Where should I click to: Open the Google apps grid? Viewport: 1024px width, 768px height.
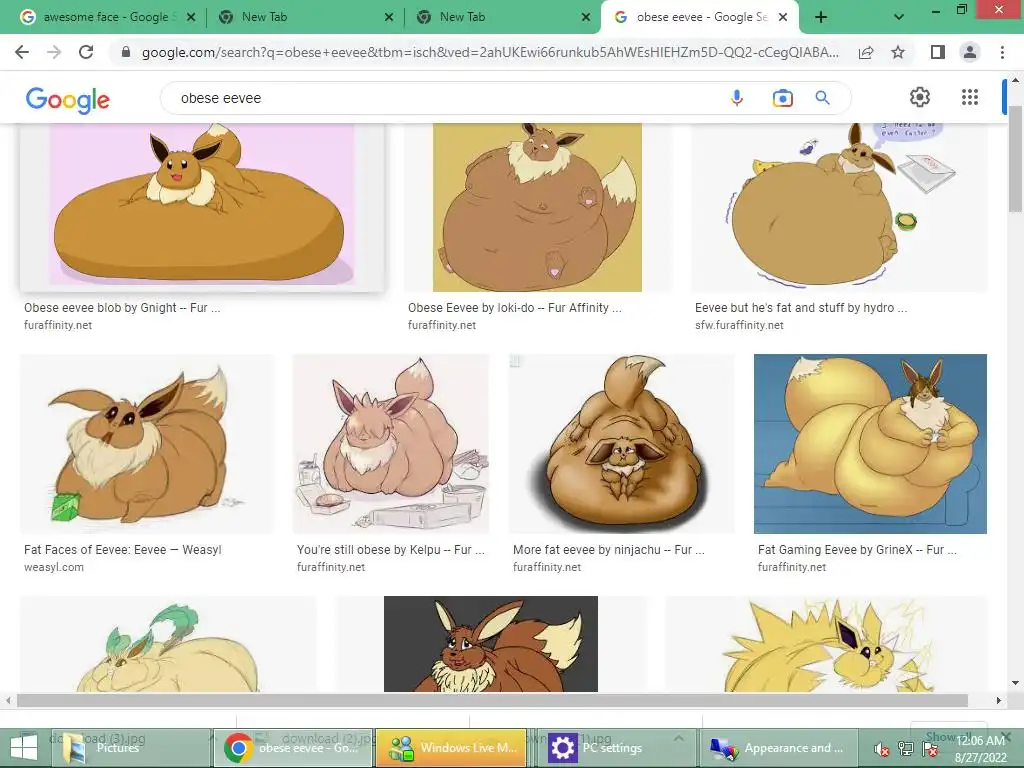pyautogui.click(x=970, y=97)
